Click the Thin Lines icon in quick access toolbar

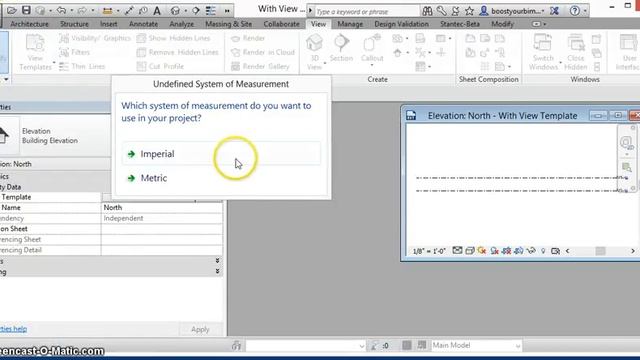click(x=211, y=11)
